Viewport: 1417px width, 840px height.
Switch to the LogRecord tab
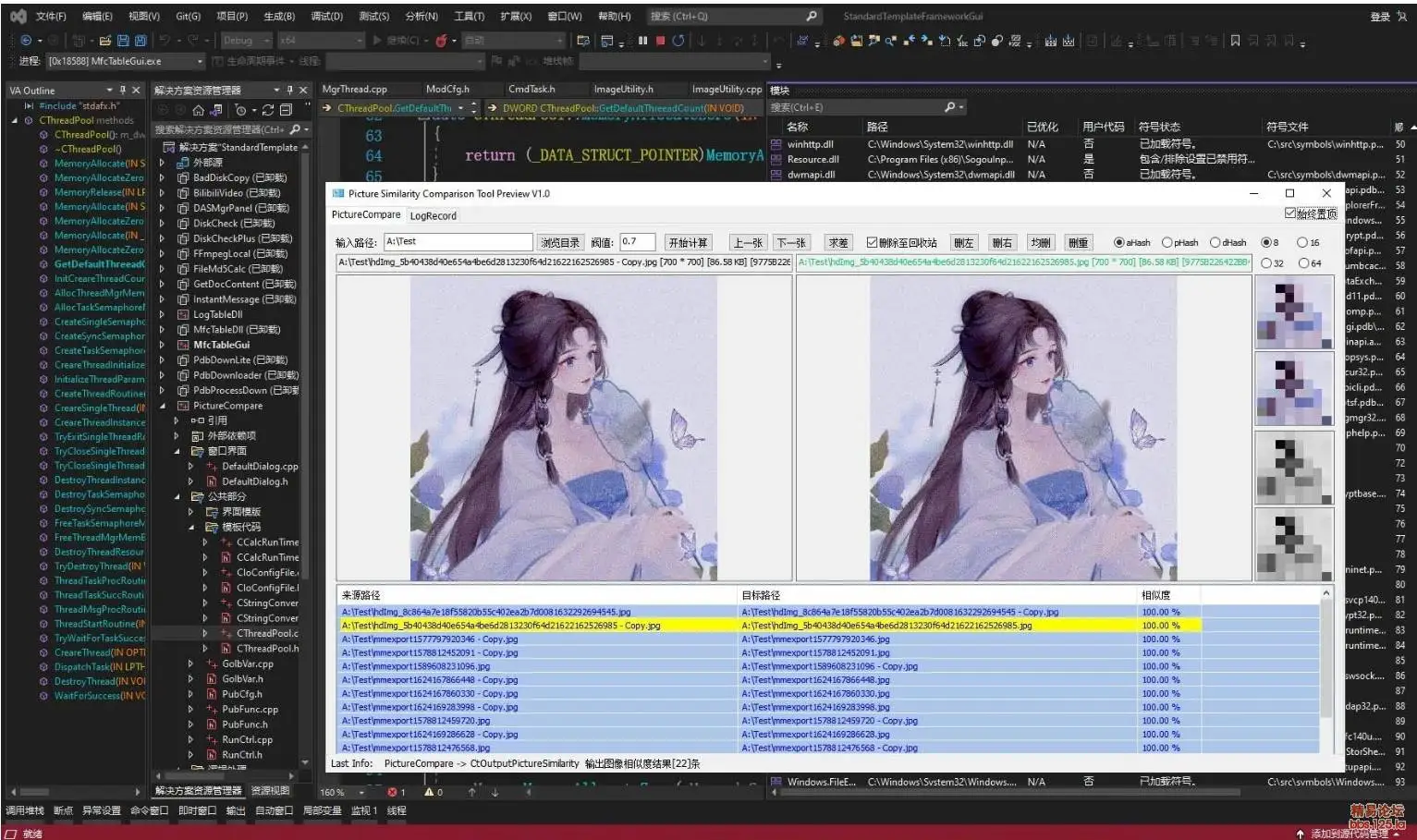coord(433,215)
